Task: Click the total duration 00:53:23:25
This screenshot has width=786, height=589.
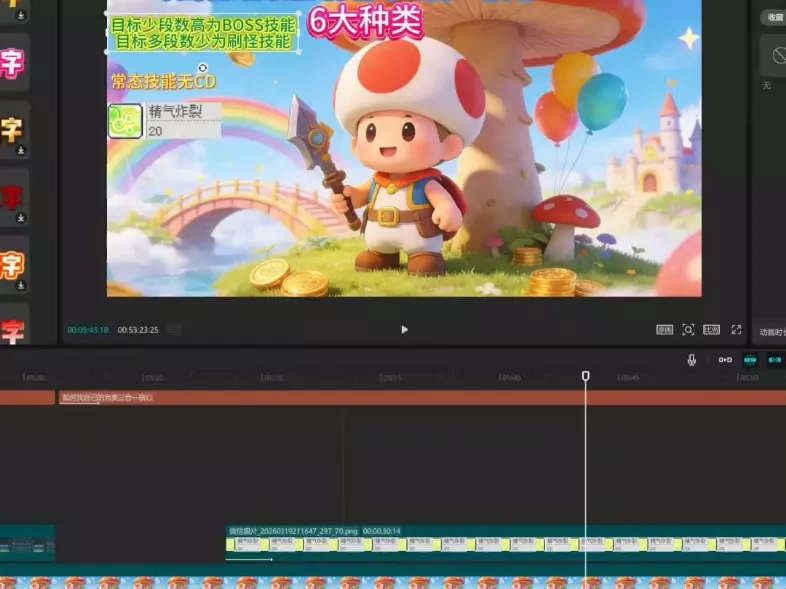Action: tap(138, 330)
